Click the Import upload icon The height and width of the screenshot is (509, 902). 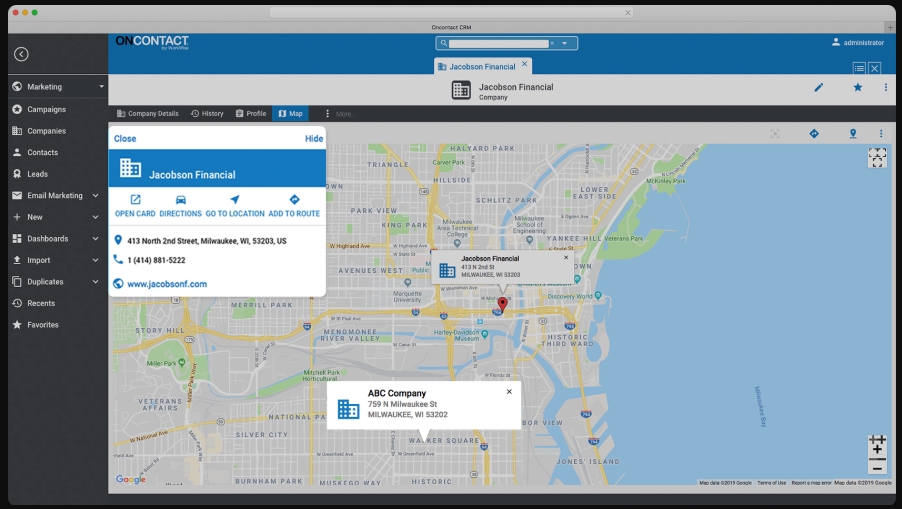(17, 260)
